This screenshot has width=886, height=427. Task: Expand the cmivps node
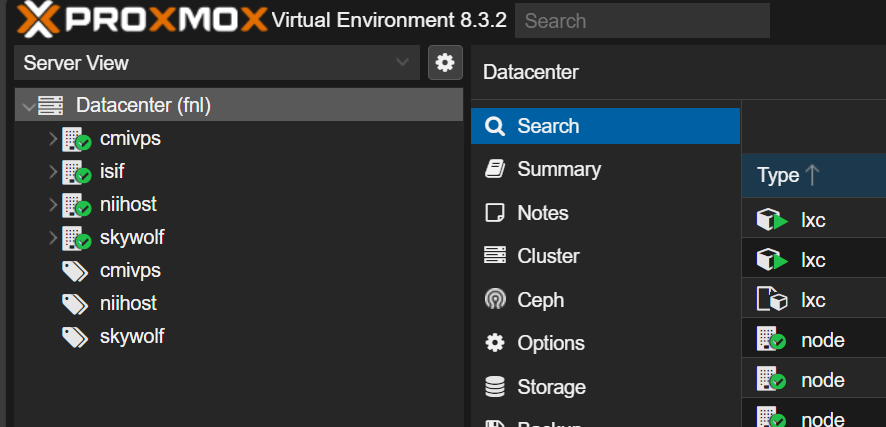pos(53,138)
